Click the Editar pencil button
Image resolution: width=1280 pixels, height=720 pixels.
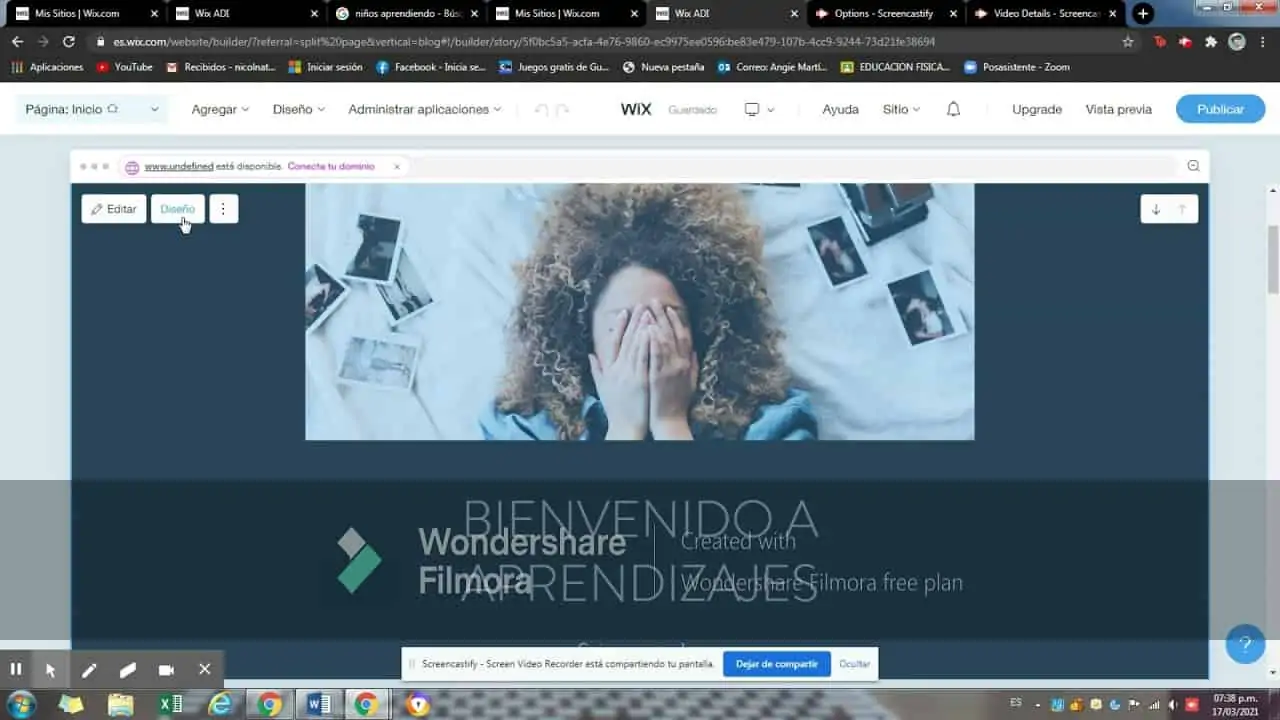(114, 209)
